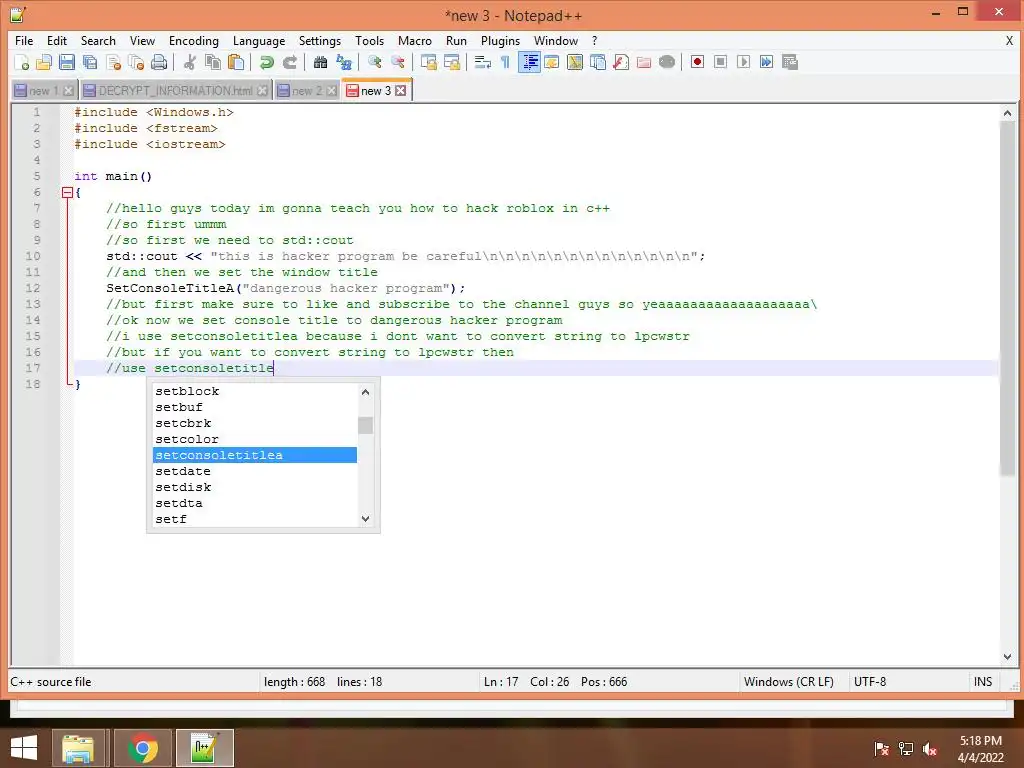
Task: Click Windows (CR LF) in status bar
Action: (788, 682)
